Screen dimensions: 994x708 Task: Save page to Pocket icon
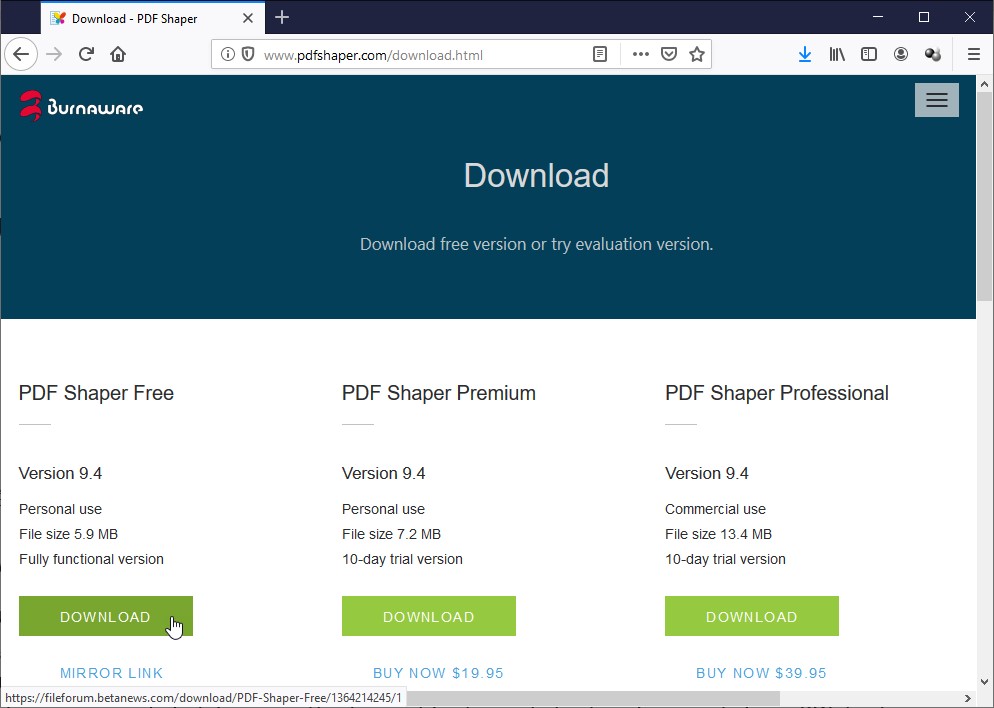tap(669, 55)
